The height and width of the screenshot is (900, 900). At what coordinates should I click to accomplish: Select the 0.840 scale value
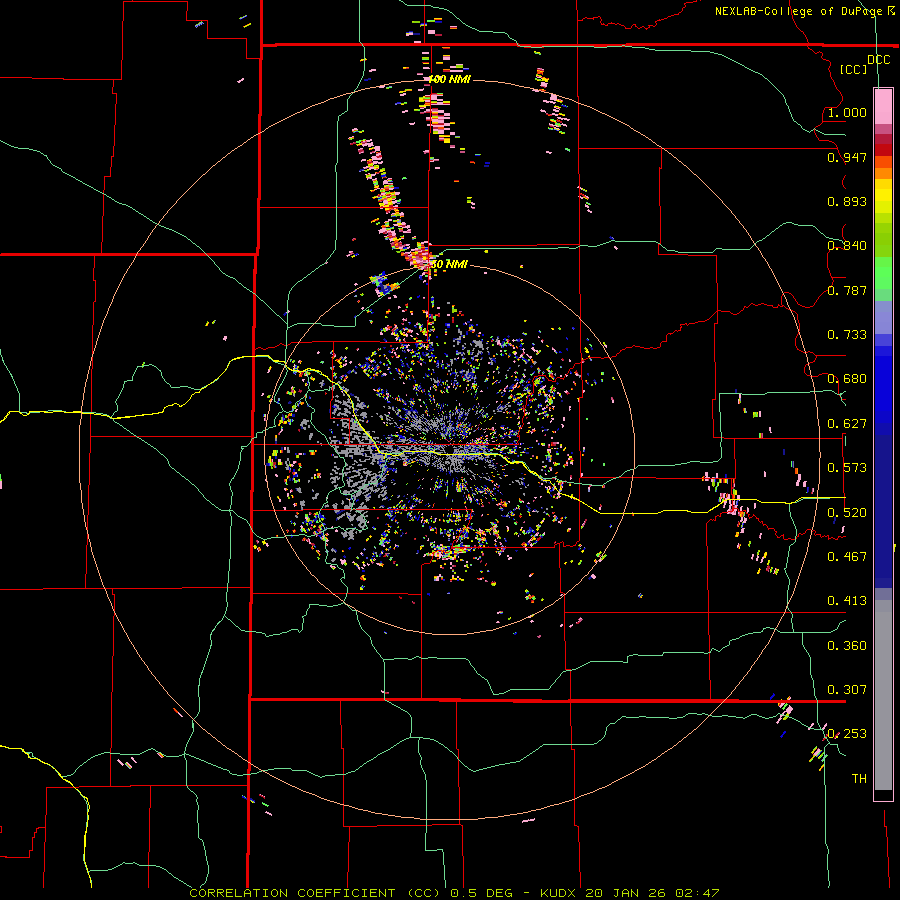[x=847, y=246]
